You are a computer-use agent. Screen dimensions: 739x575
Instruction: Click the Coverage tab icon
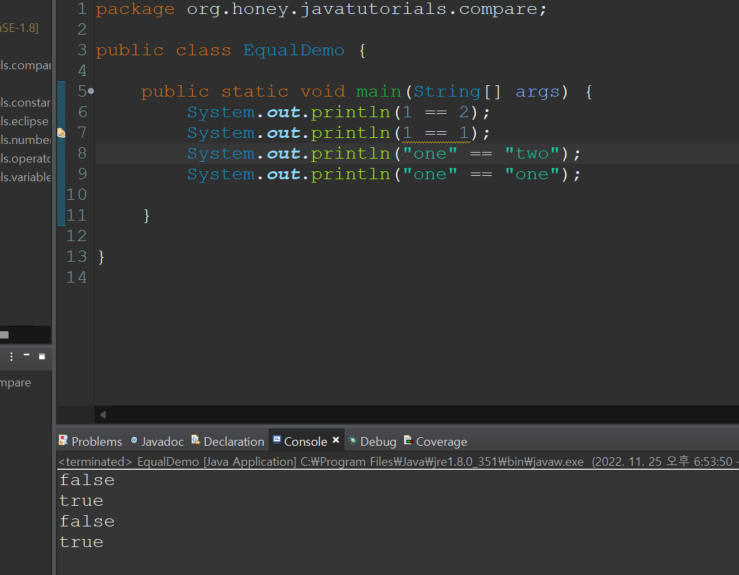tap(408, 441)
